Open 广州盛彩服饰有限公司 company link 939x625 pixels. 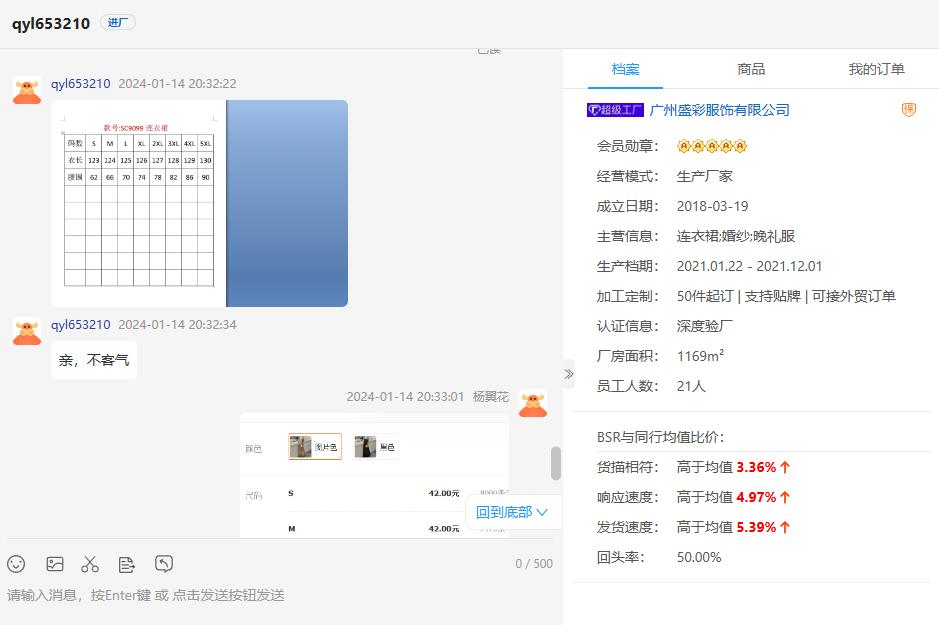click(719, 110)
